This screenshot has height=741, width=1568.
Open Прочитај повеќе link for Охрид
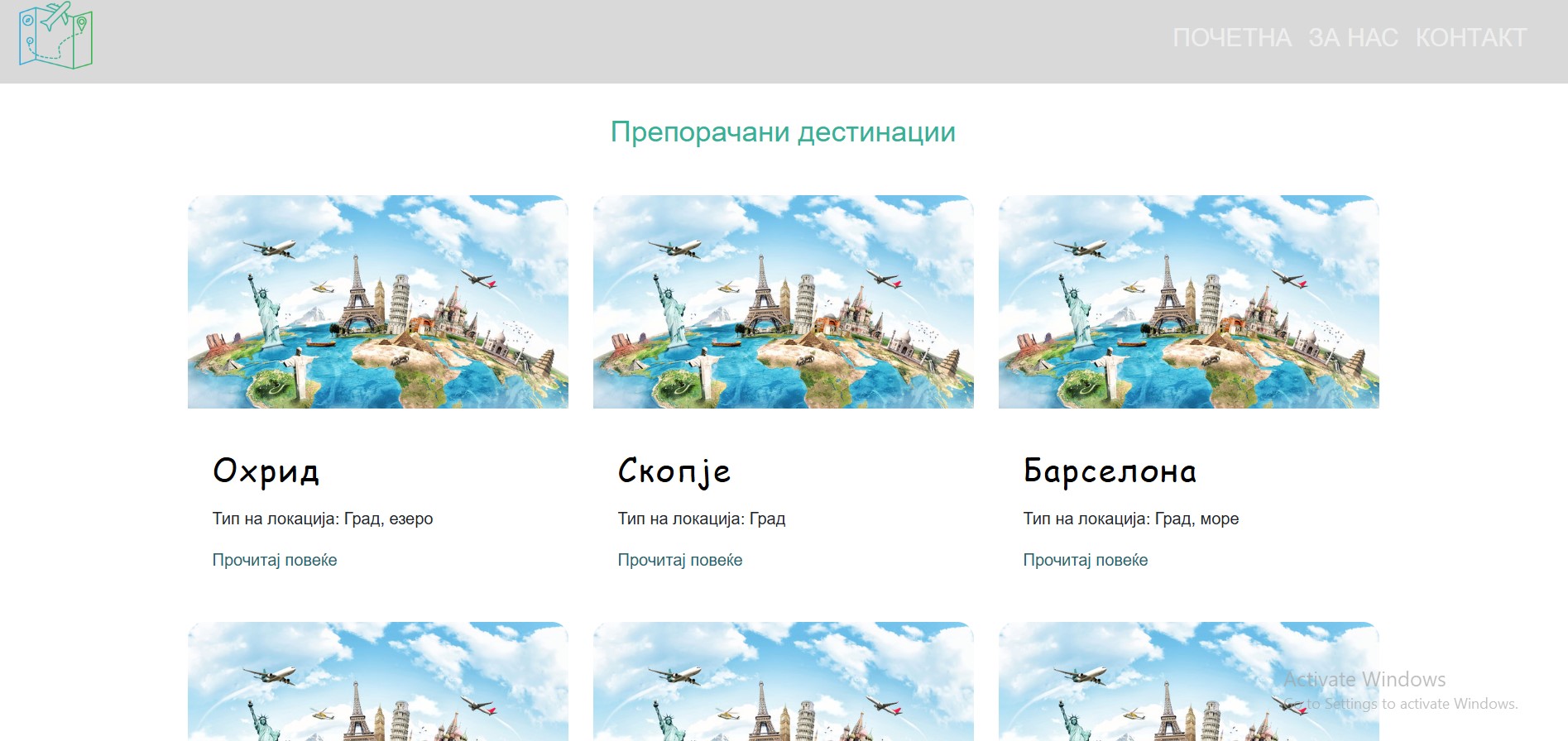(x=275, y=560)
